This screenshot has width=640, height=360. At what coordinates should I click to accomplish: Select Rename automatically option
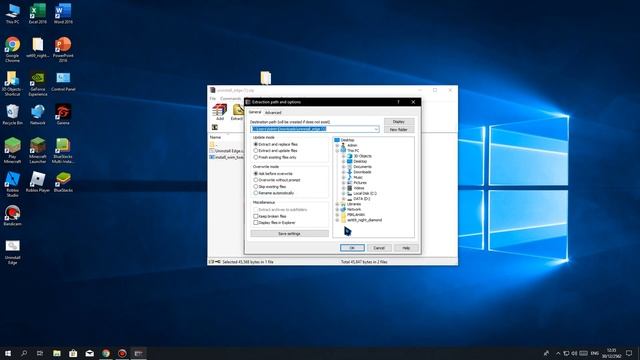click(273, 193)
